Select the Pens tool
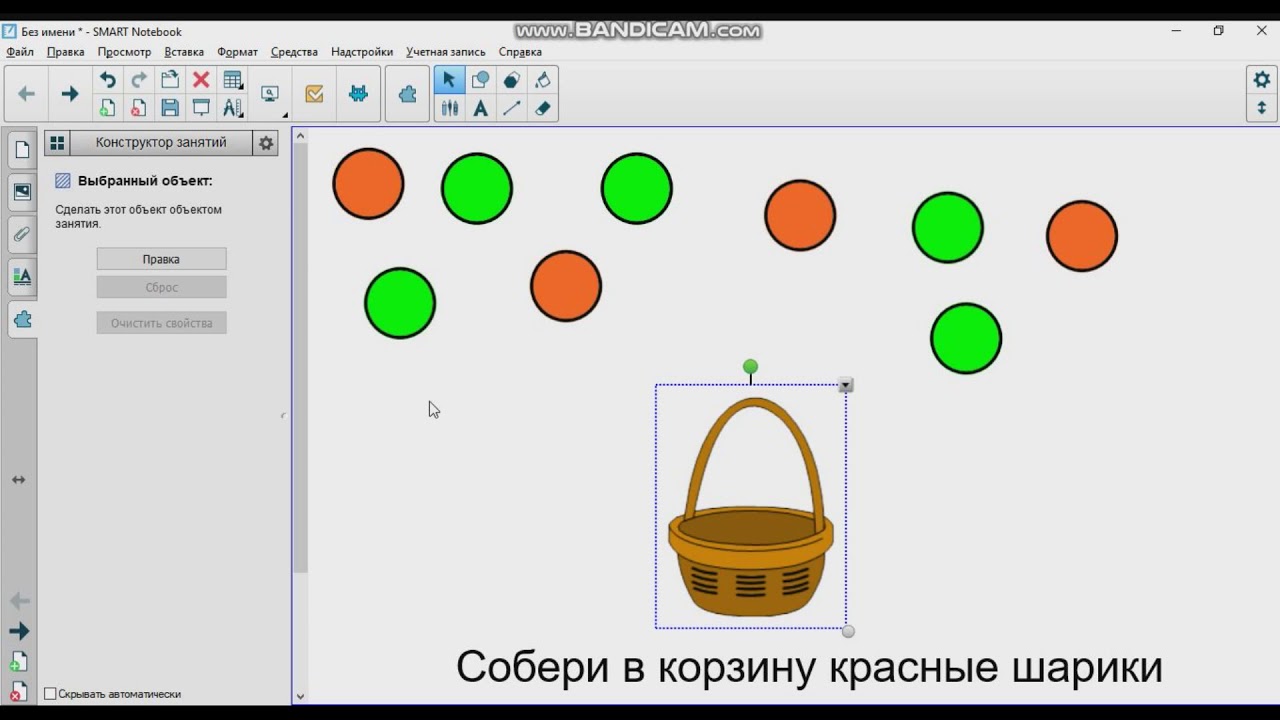This screenshot has width=1280, height=720. [449, 108]
